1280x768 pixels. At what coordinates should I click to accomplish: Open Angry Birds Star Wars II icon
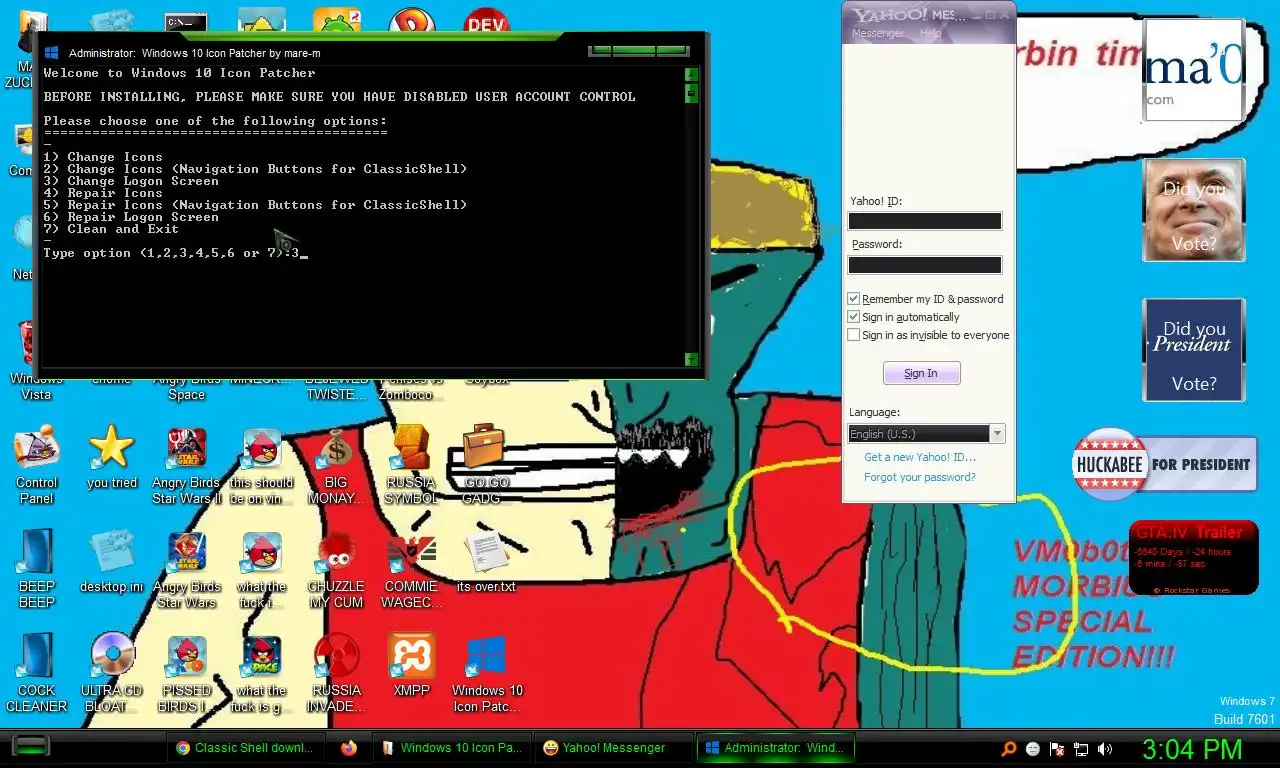tap(186, 465)
